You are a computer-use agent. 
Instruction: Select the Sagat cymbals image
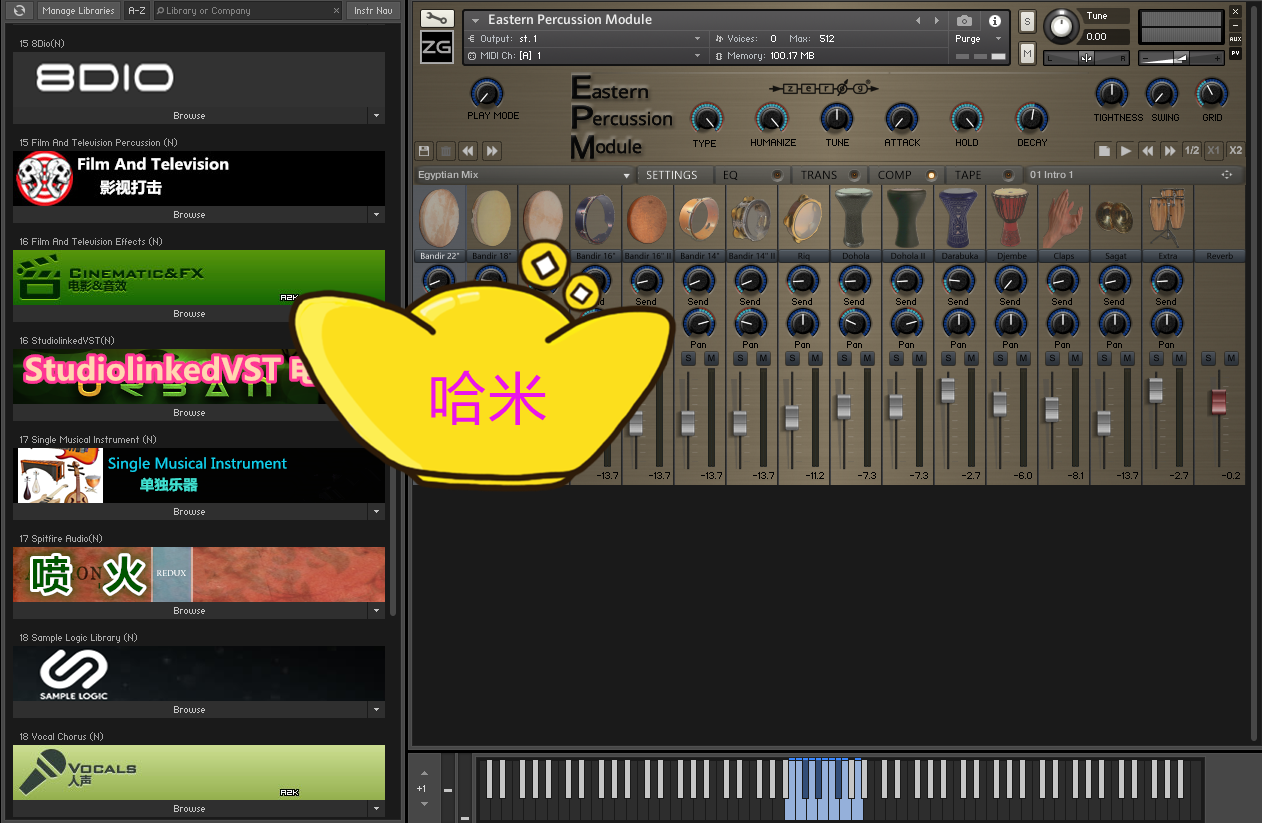pyautogui.click(x=1115, y=218)
